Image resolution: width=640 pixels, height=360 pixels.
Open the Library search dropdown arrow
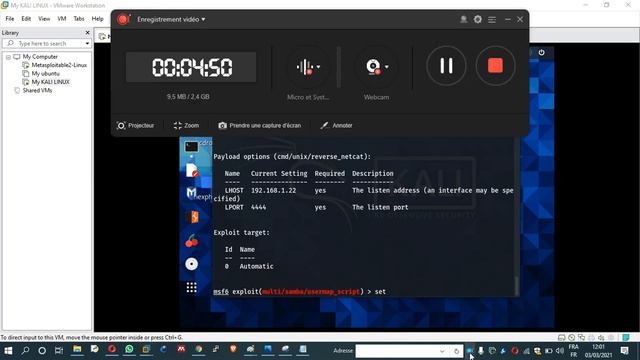(87, 43)
